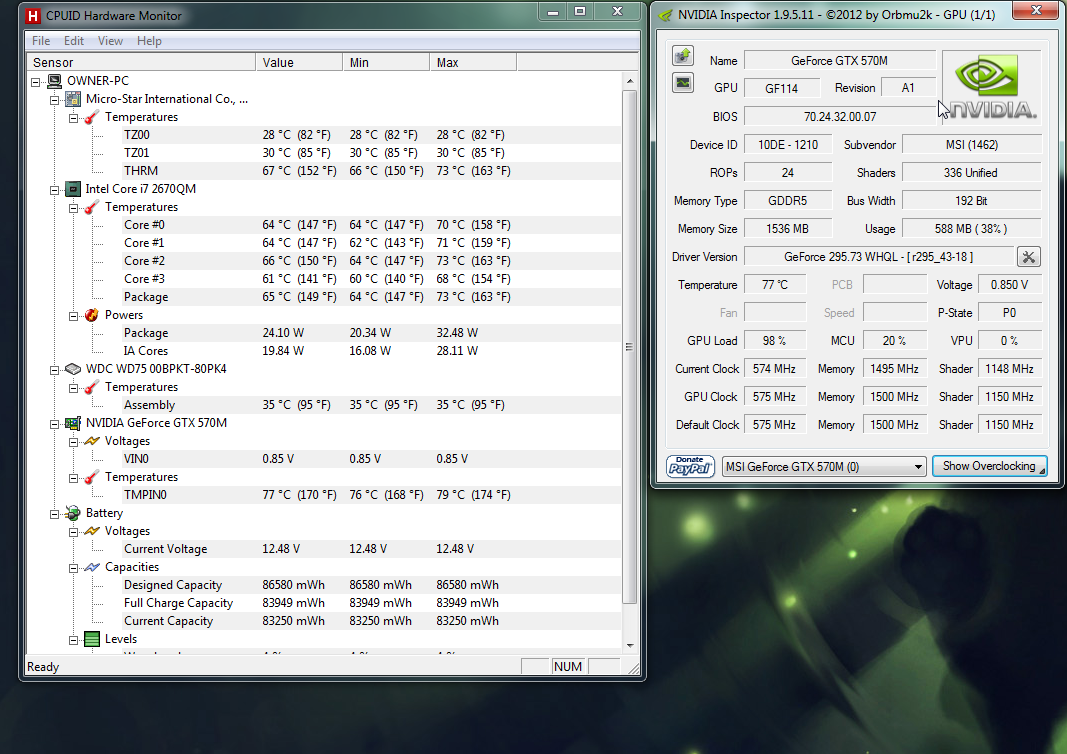This screenshot has width=1067, height=754.
Task: Open the View menu
Action: click(x=110, y=41)
